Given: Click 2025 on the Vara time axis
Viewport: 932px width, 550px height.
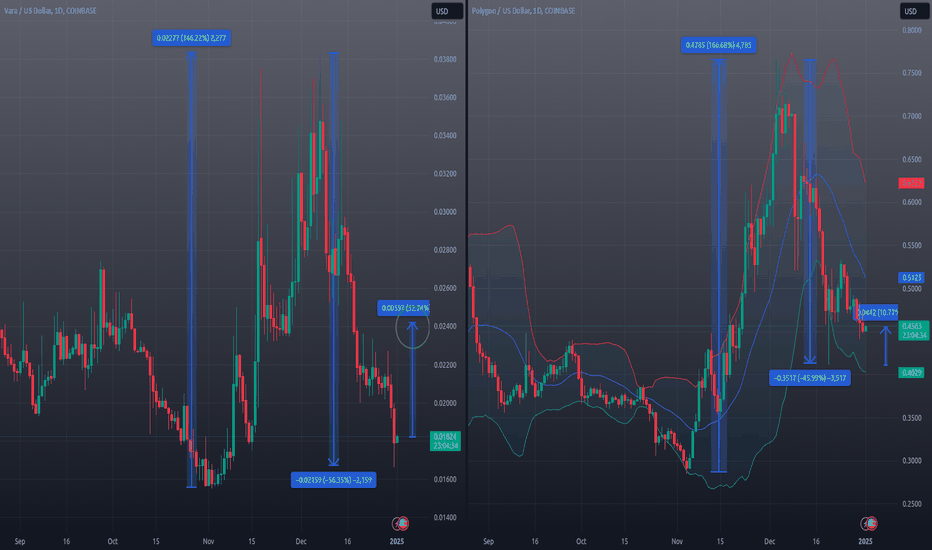Looking at the screenshot, I should [x=396, y=542].
